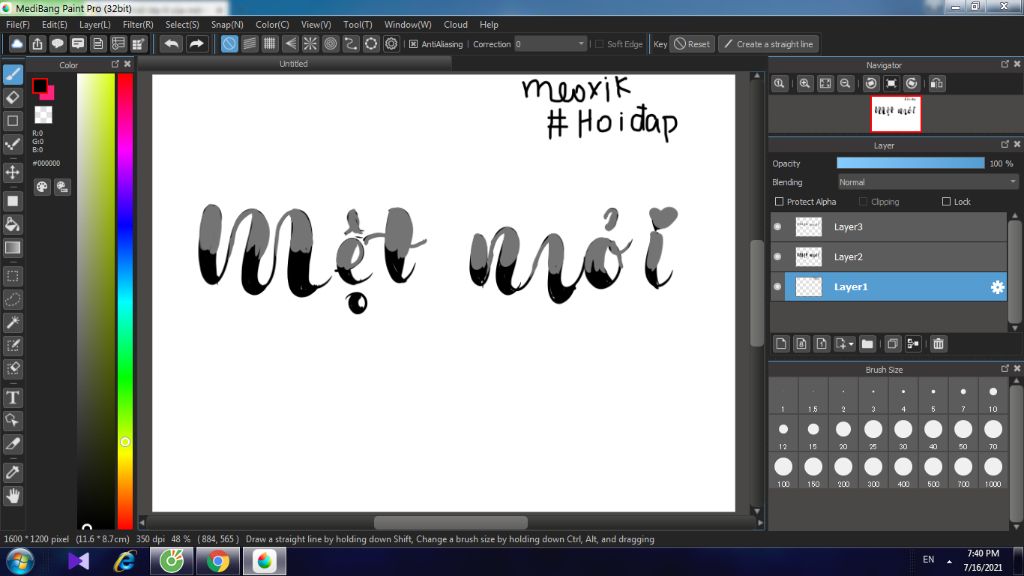
Task: Open the Correction dropdown
Action: point(551,44)
